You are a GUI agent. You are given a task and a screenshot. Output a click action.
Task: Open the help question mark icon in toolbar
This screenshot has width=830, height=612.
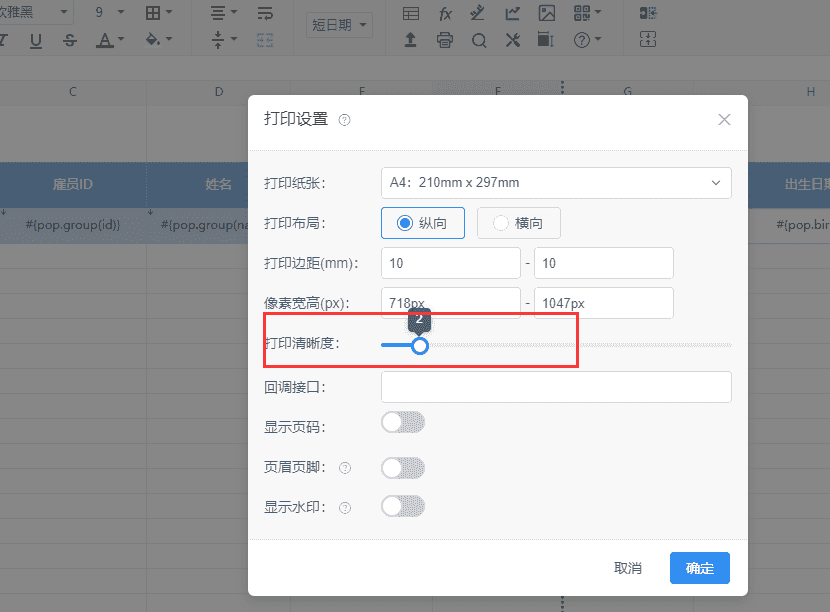click(x=582, y=40)
